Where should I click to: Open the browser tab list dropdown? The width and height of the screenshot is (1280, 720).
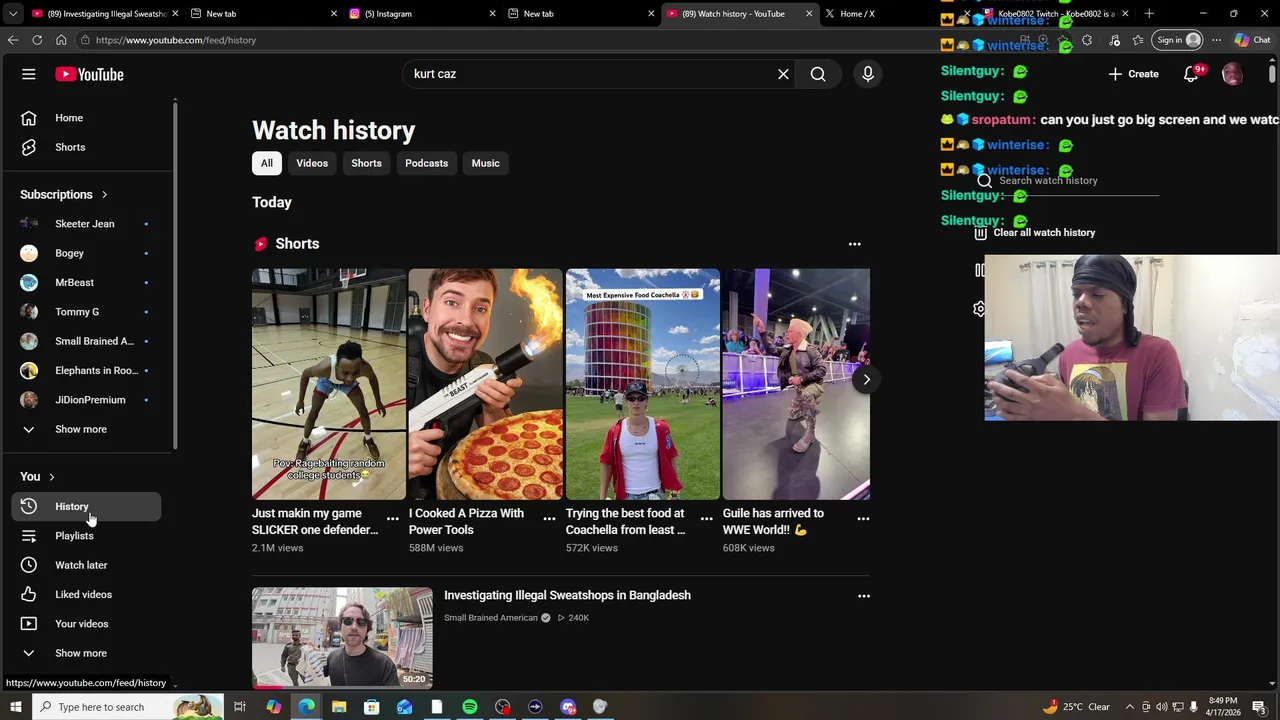click(13, 14)
